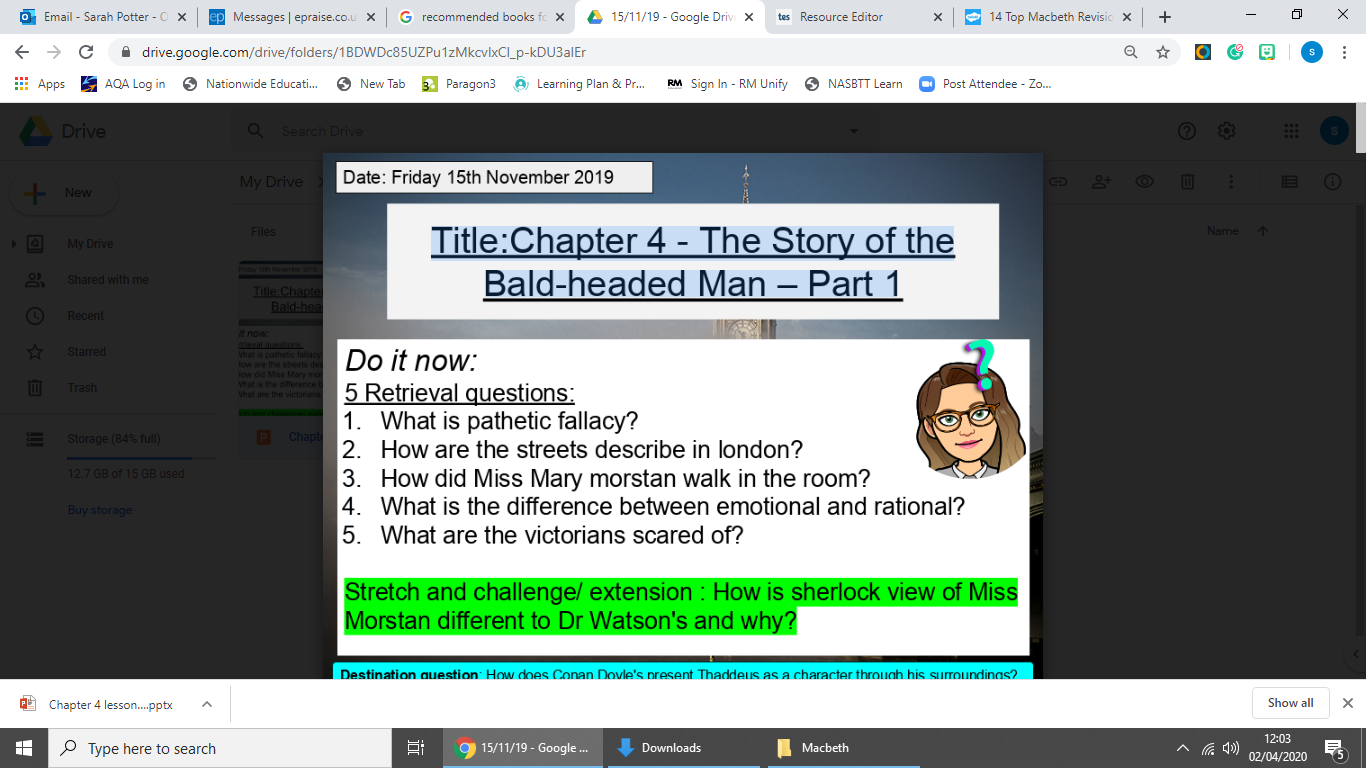This screenshot has width=1366, height=768.
Task: Open Windows Start menu
Action: click(x=23, y=748)
